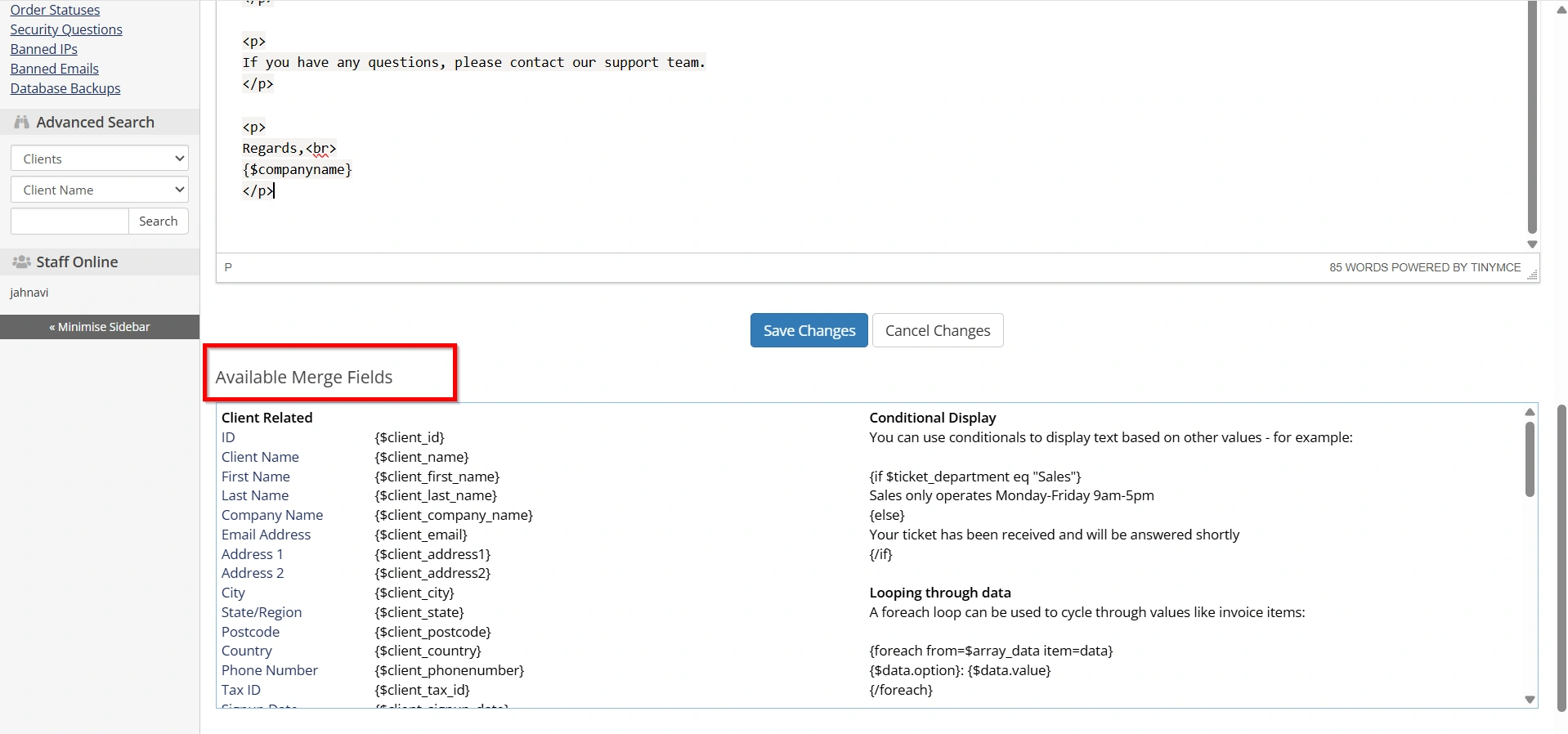Click the {/foreach} closing tag text
Viewport: 1568px width, 734px height.
(901, 690)
